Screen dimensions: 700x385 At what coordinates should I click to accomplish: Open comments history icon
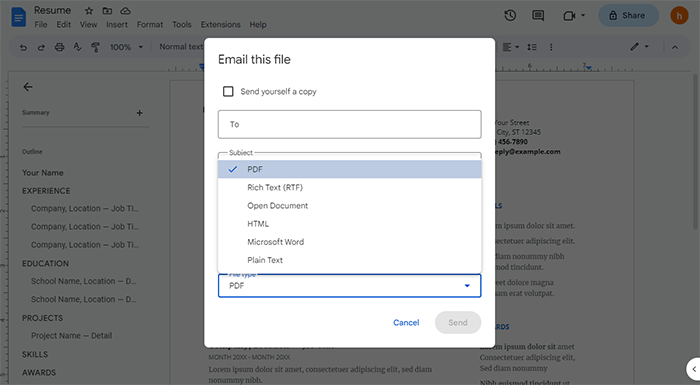tap(538, 16)
